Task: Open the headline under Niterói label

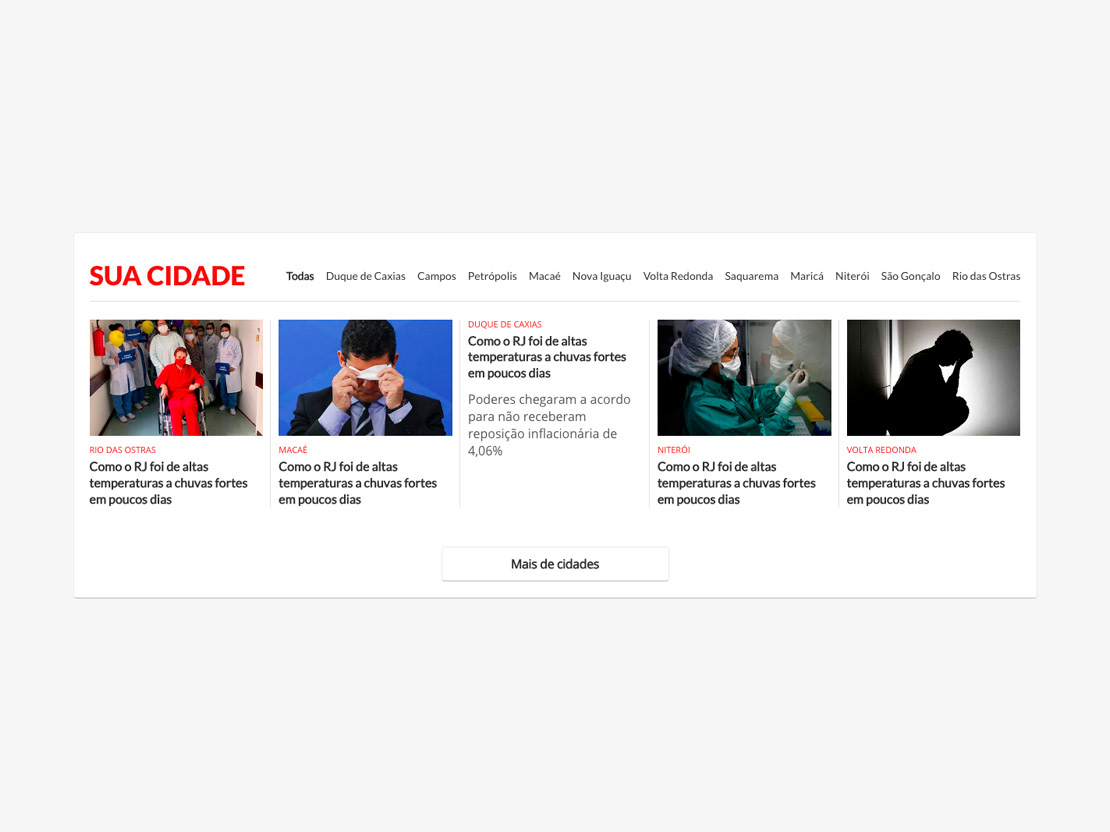Action: [x=736, y=483]
